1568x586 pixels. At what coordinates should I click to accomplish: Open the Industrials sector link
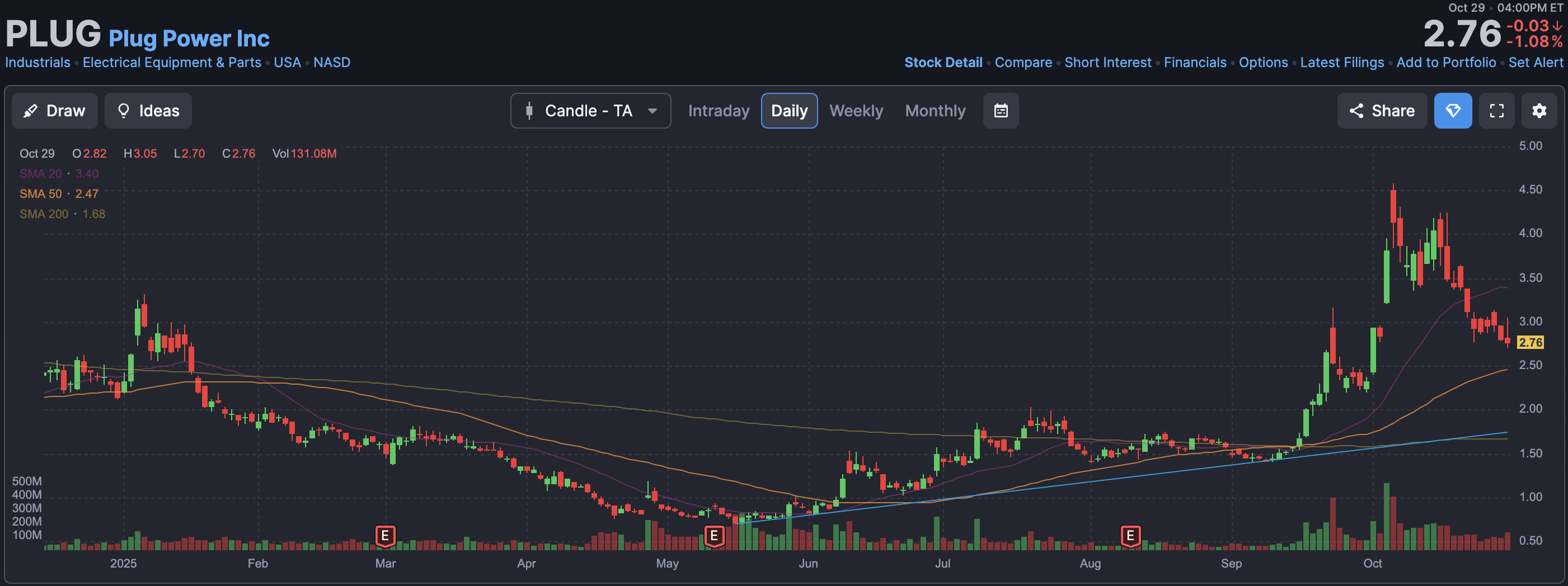[x=37, y=62]
